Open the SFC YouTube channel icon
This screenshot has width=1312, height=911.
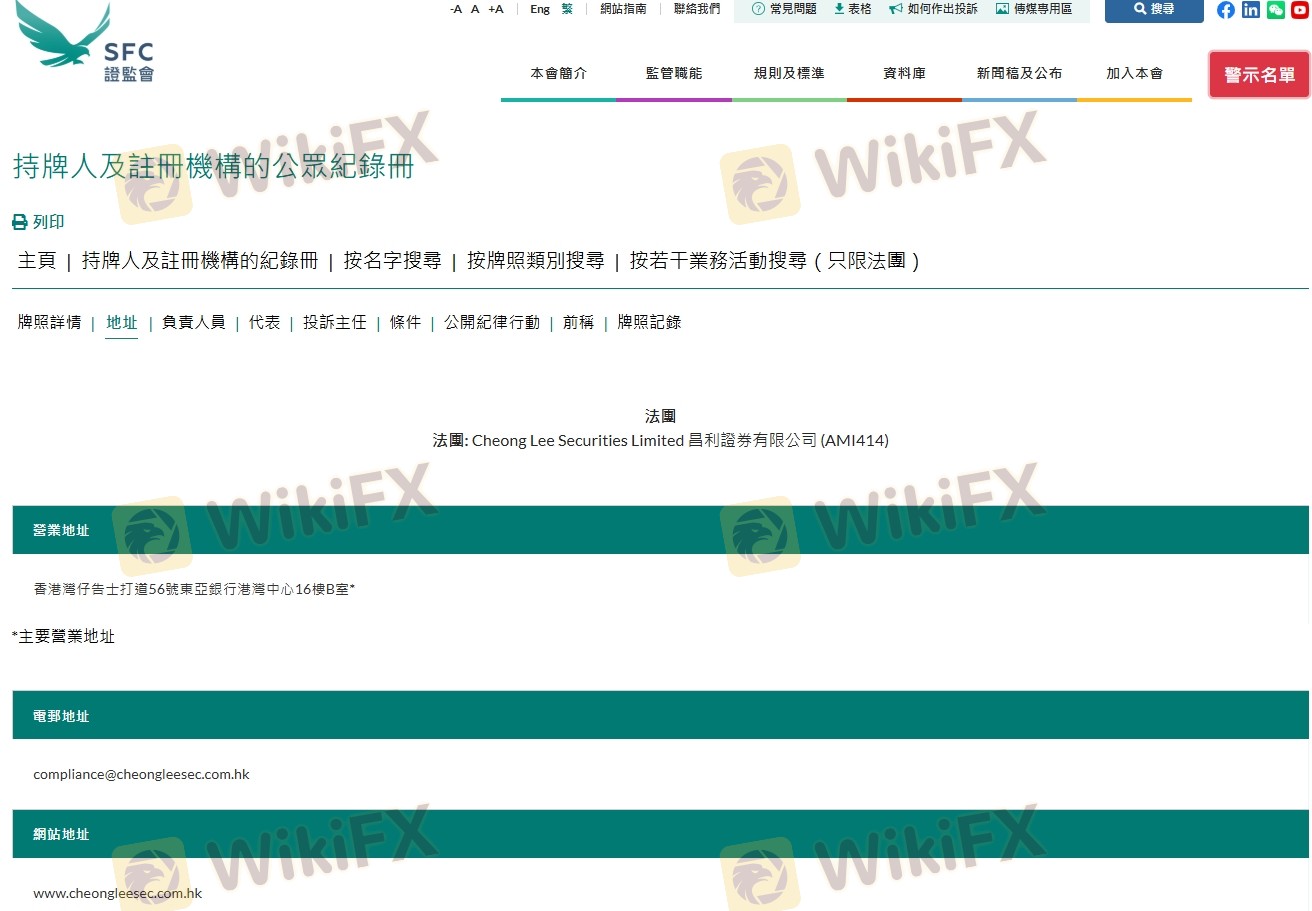pyautogui.click(x=1299, y=10)
